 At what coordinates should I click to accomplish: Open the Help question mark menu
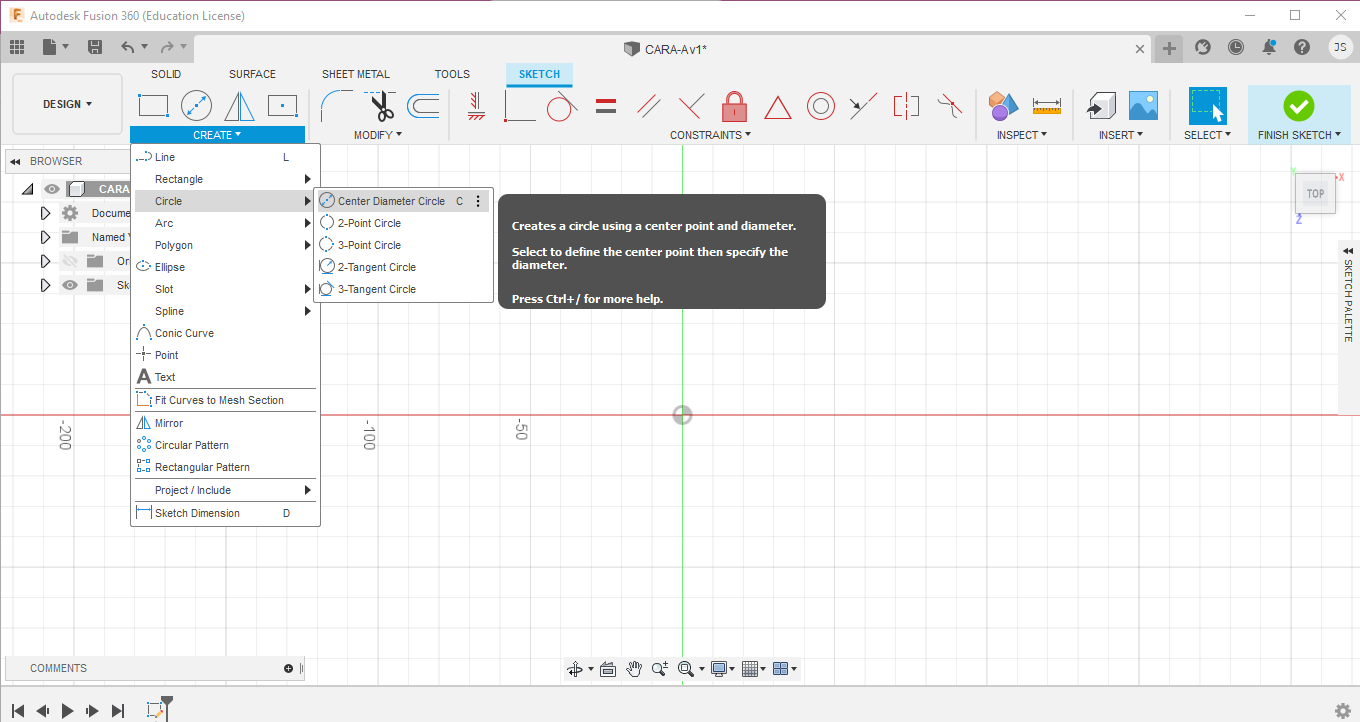click(1301, 47)
